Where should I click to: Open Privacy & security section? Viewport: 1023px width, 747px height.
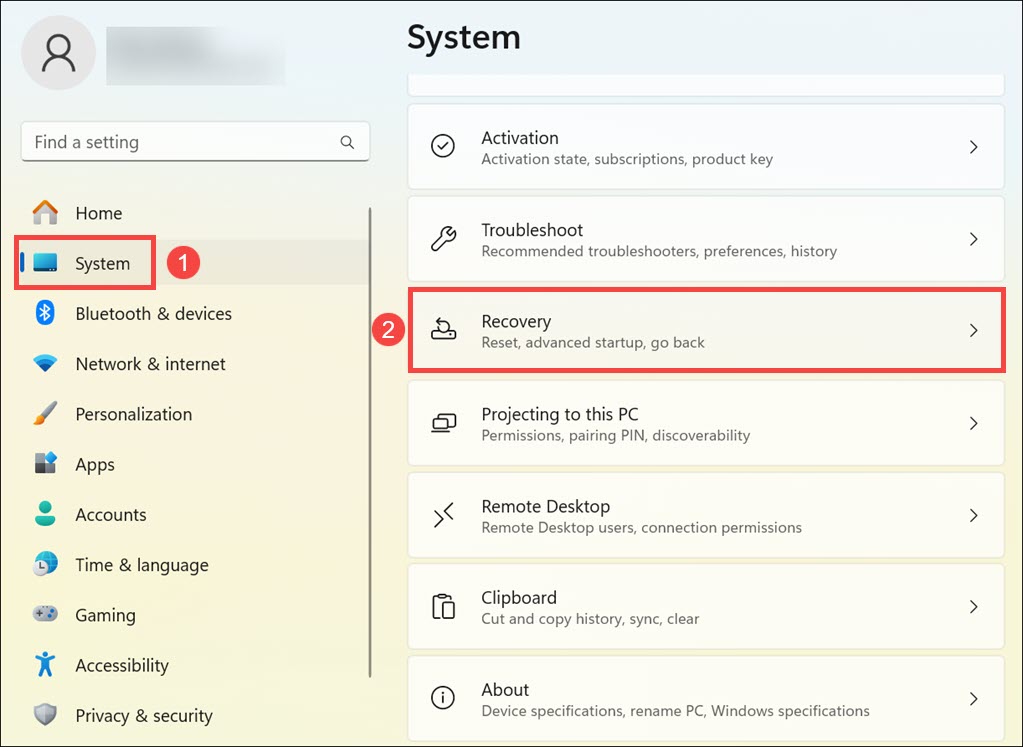point(143,716)
